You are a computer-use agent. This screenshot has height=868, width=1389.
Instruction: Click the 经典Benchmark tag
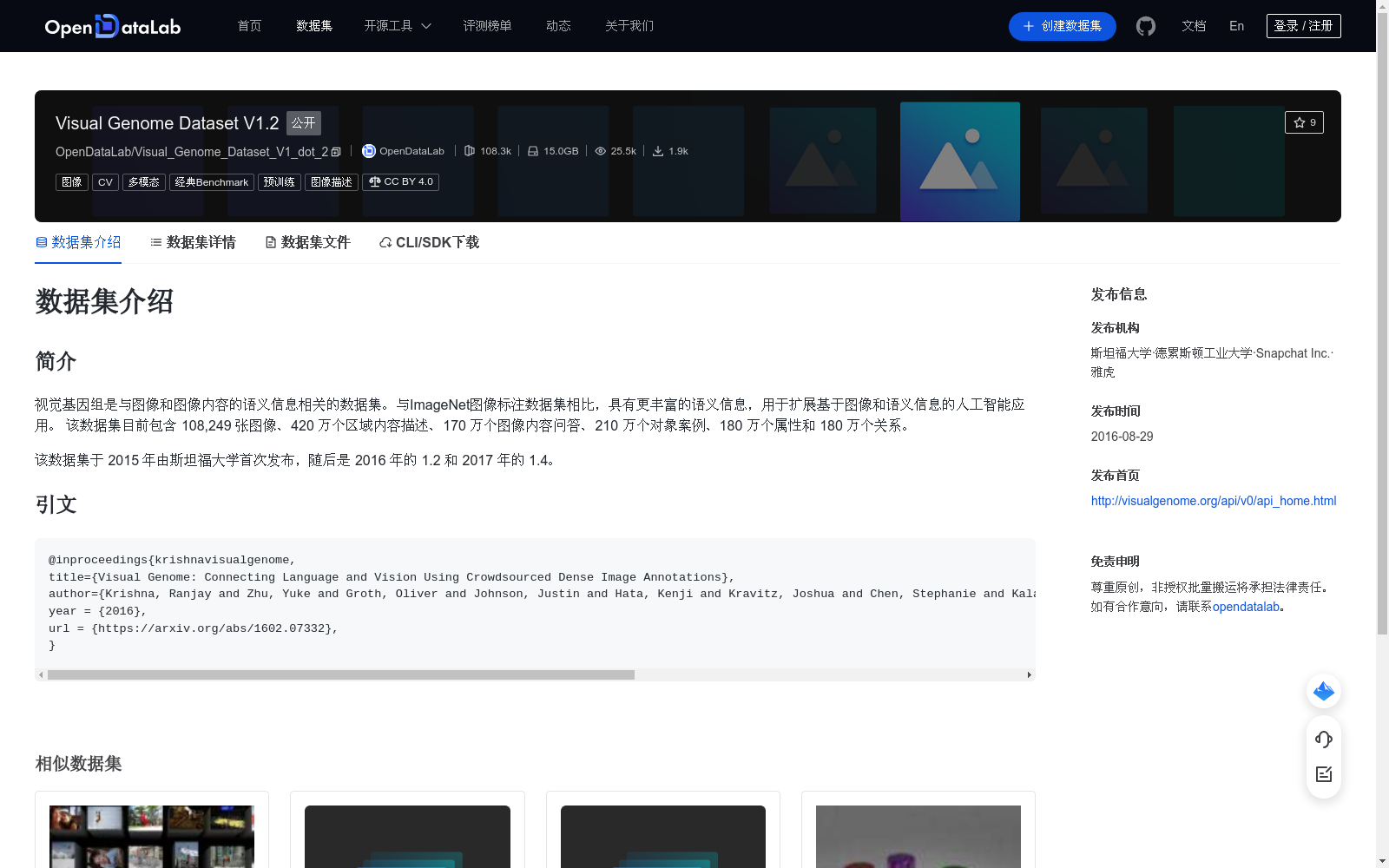[x=212, y=182]
